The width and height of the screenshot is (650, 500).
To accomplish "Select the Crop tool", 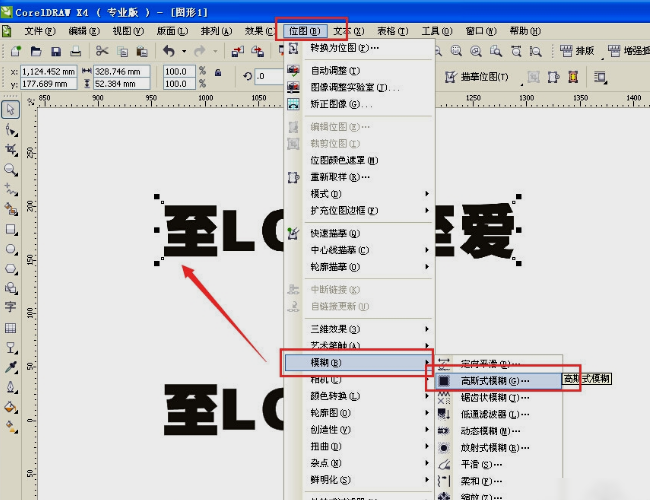I will (11, 150).
